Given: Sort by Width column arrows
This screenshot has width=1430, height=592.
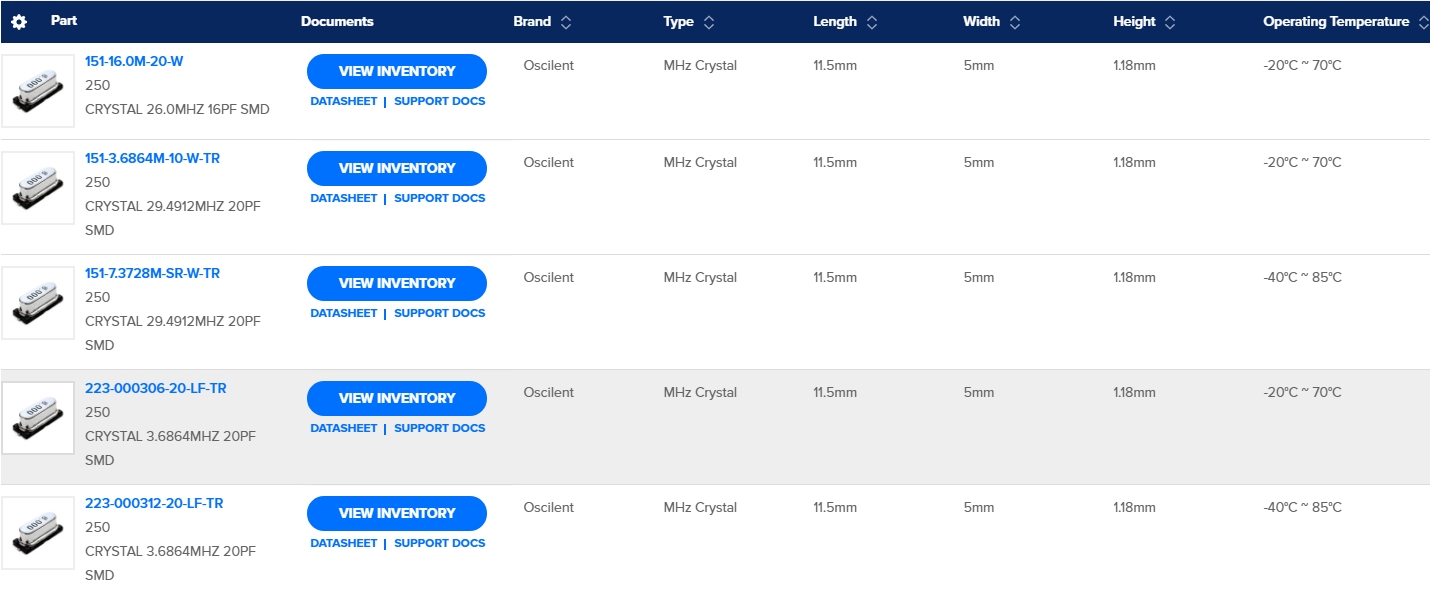Looking at the screenshot, I should [1013, 22].
